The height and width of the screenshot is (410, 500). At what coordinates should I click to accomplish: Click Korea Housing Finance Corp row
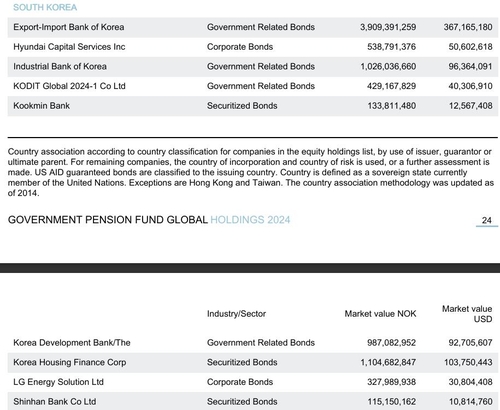(x=253, y=362)
